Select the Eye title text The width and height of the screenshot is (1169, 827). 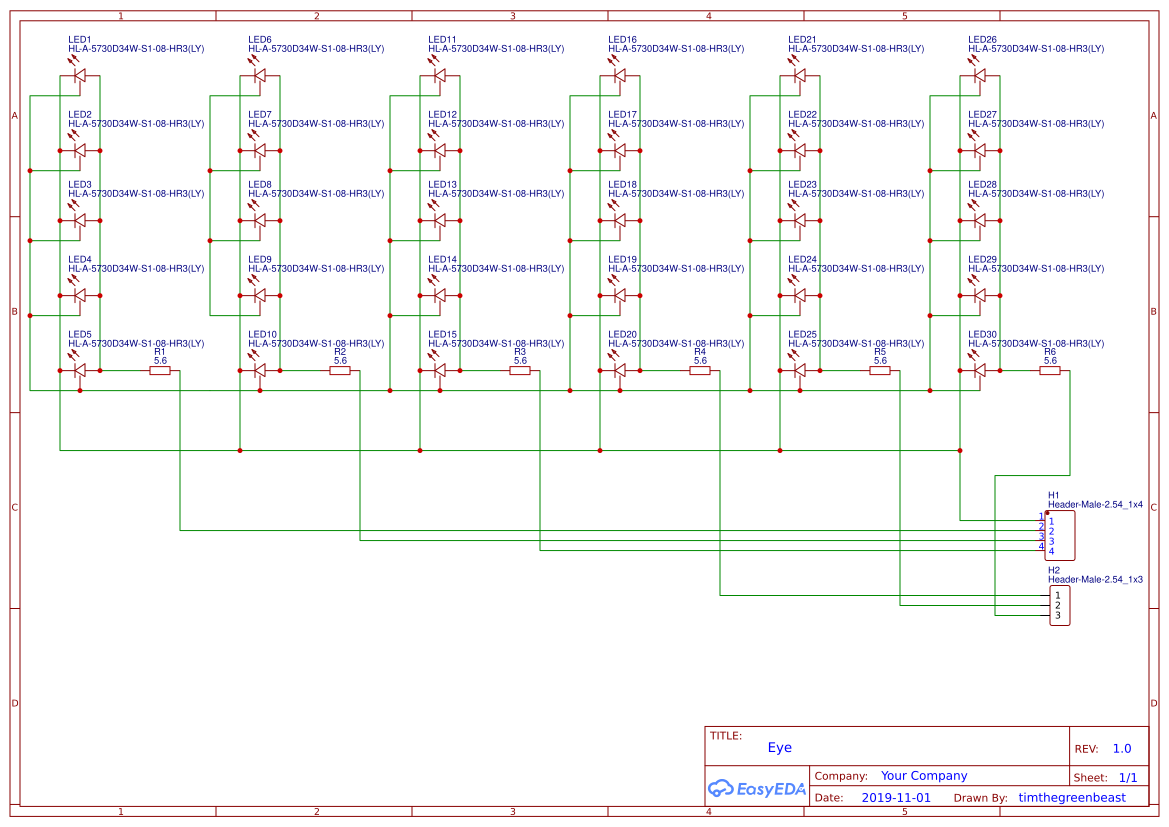[x=777, y=747]
